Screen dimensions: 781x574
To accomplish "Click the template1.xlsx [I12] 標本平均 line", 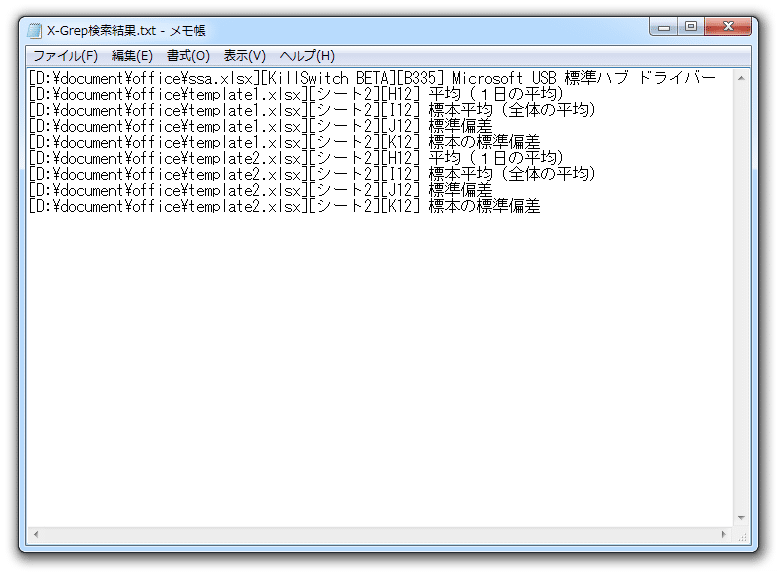I will (x=312, y=110).
